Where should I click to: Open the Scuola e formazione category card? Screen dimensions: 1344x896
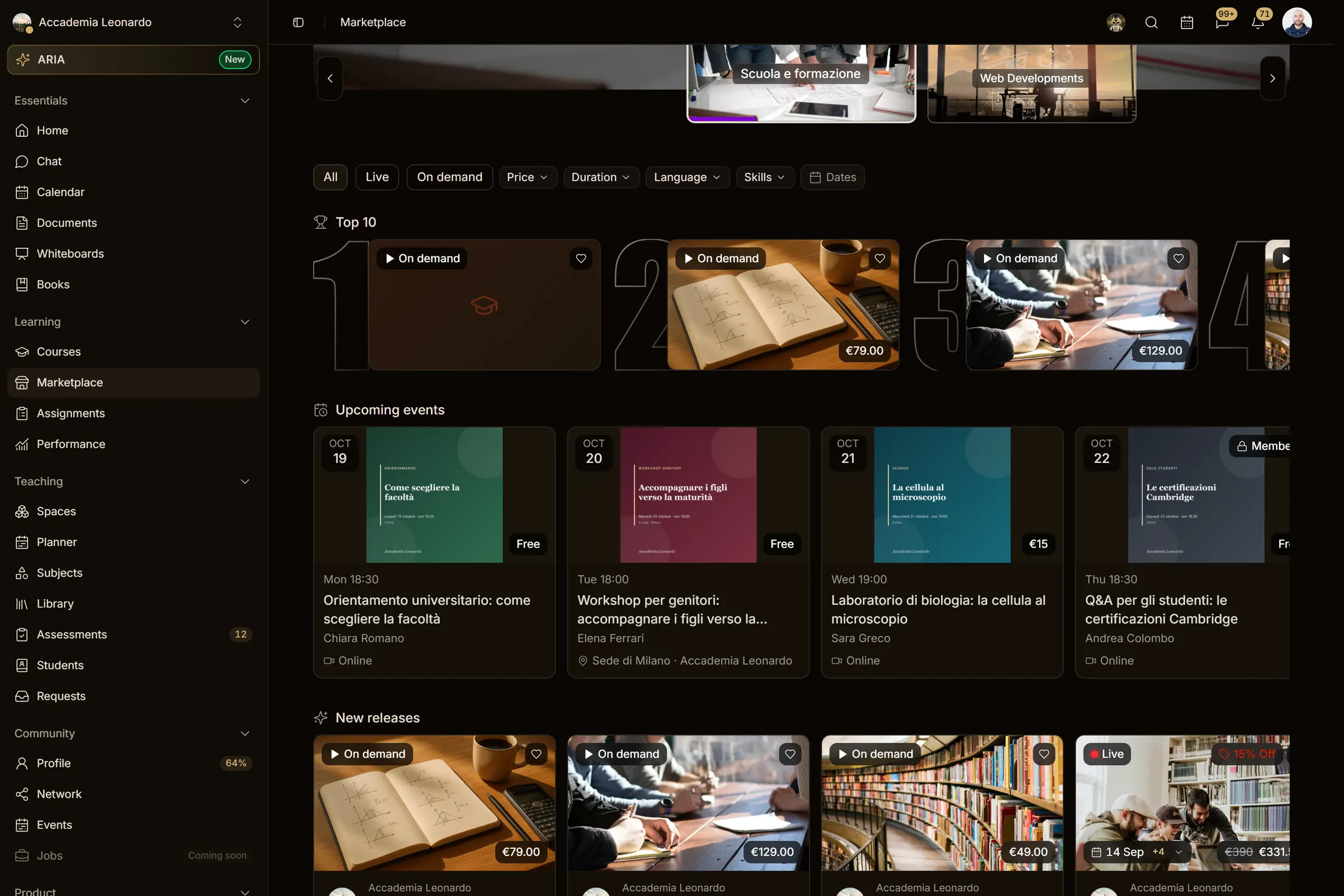[x=801, y=83]
